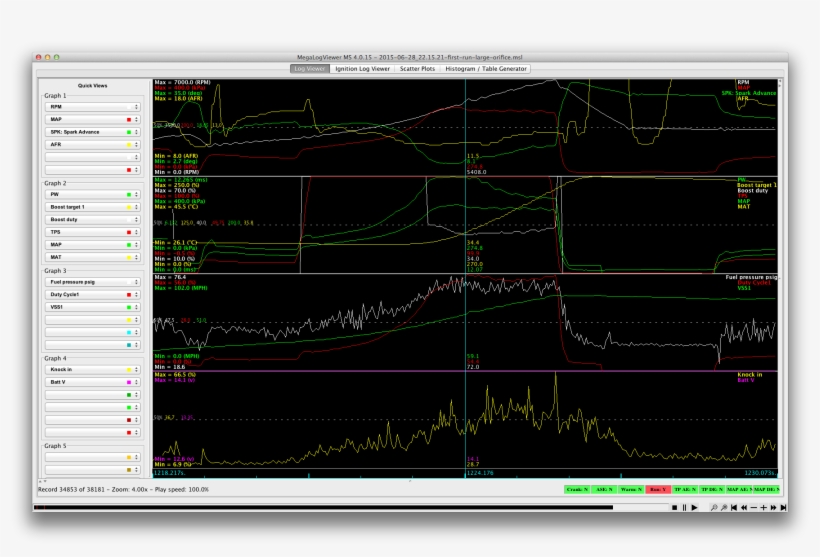Screen dimensions: 820x557
Task: Click the 1218.217s start time label
Action: click(169, 473)
